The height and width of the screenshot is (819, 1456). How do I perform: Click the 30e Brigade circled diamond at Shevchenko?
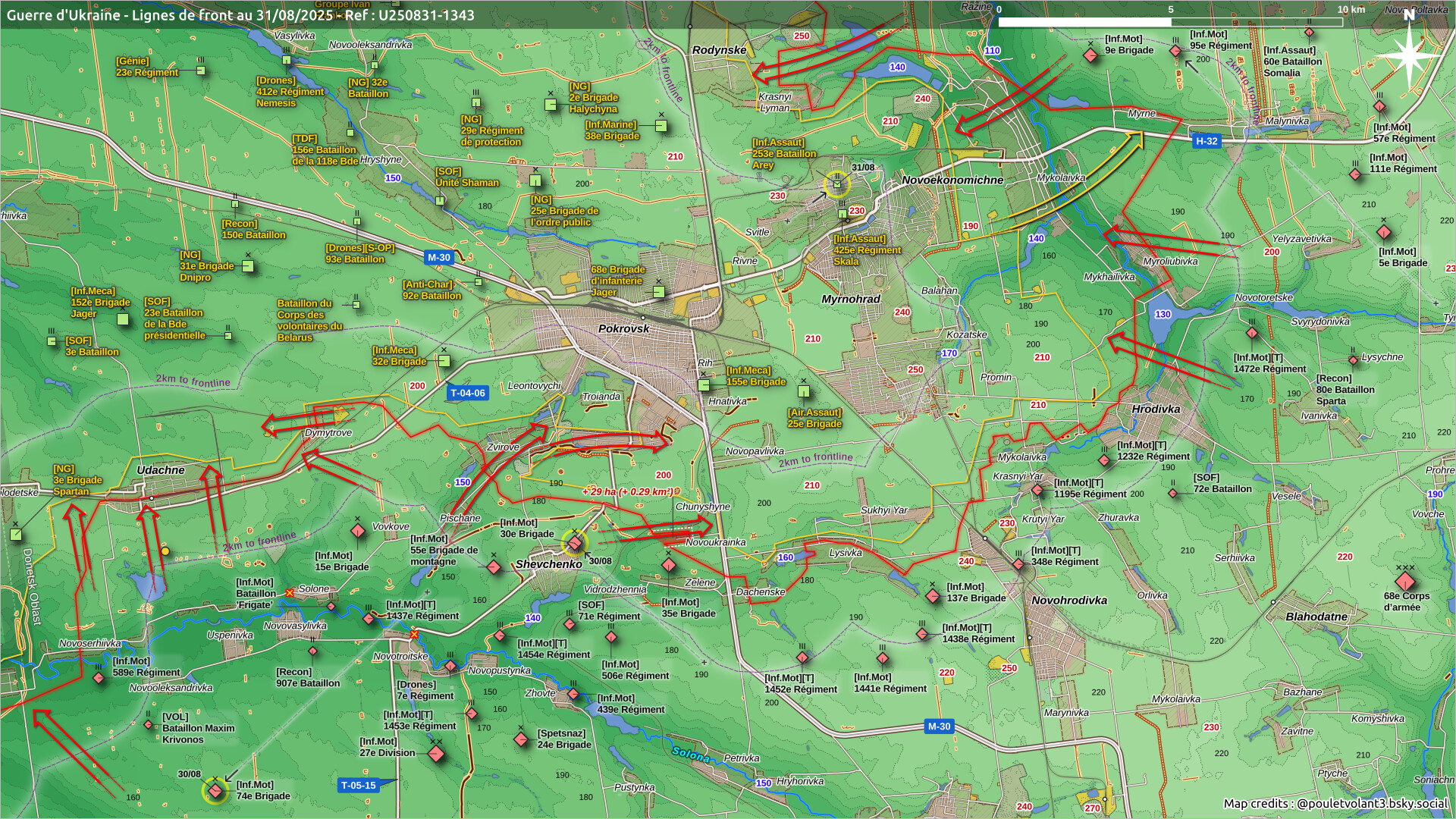(x=575, y=543)
